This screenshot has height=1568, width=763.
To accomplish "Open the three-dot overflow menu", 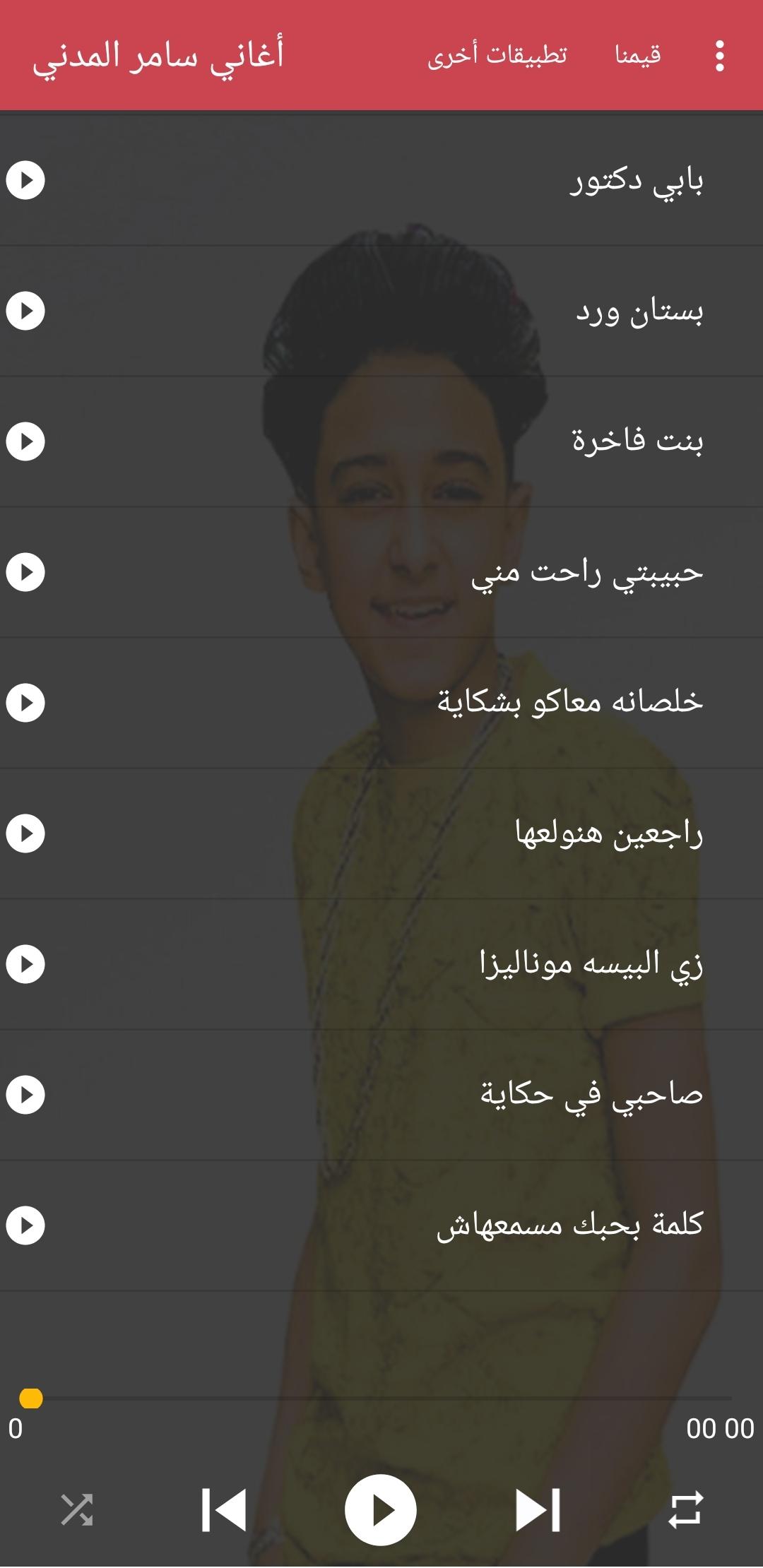I will [x=719, y=55].
